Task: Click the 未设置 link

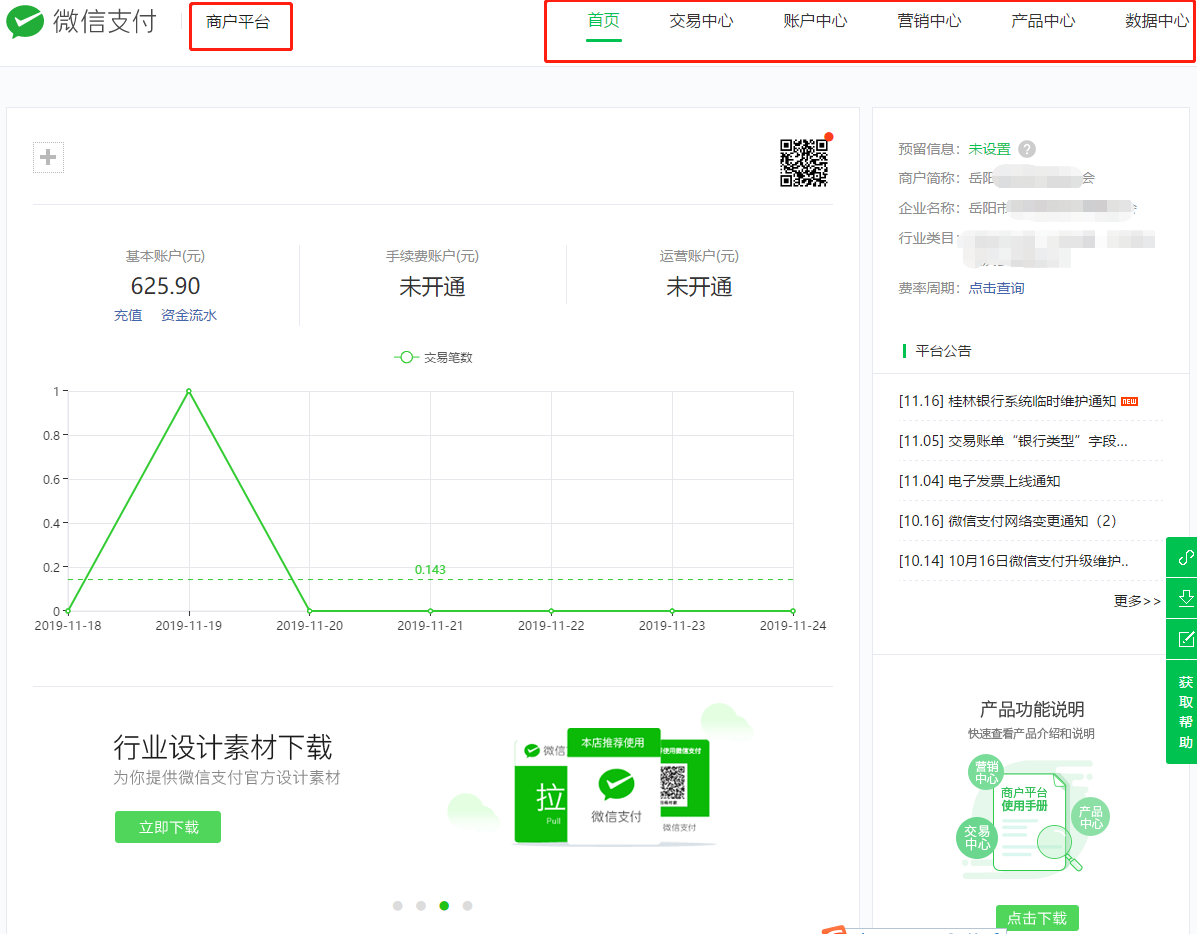Action: 989,149
